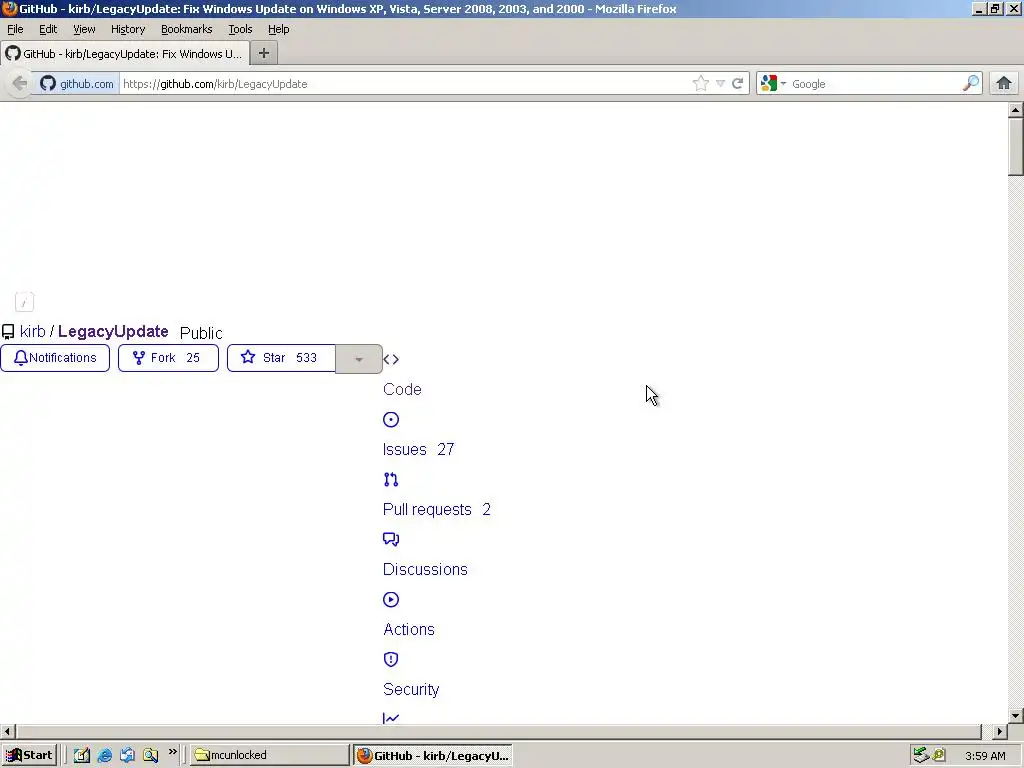Open the File menu
The image size is (1024, 768).
(x=15, y=29)
